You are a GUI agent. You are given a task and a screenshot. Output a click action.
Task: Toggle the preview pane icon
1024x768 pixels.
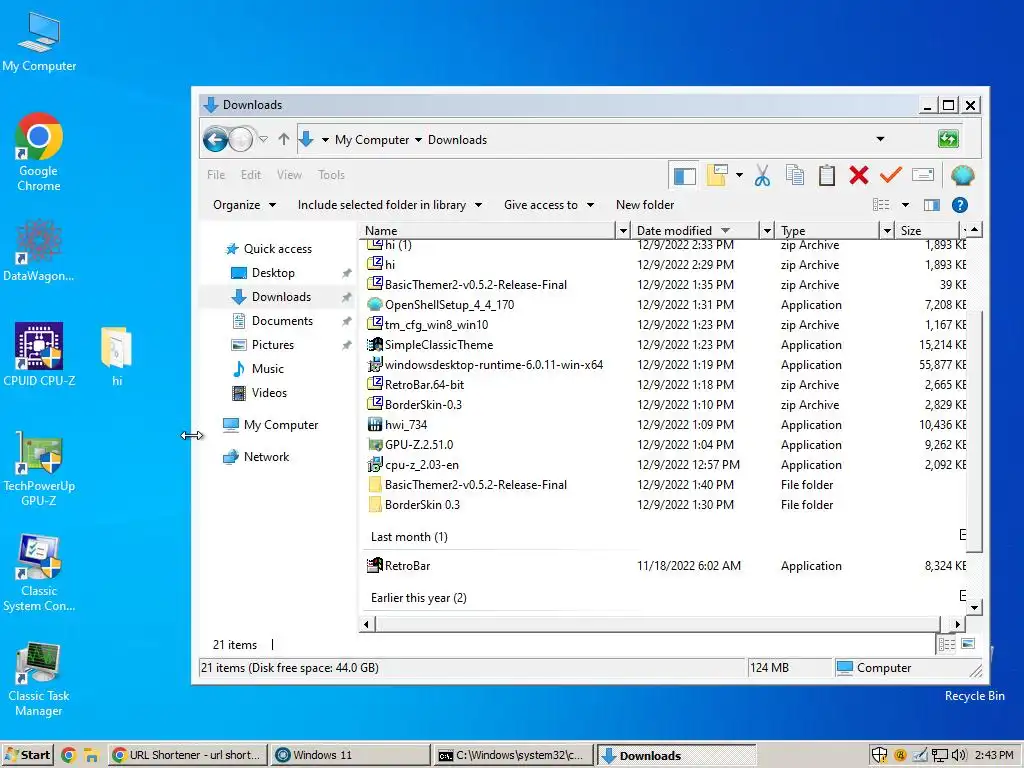pos(932,205)
